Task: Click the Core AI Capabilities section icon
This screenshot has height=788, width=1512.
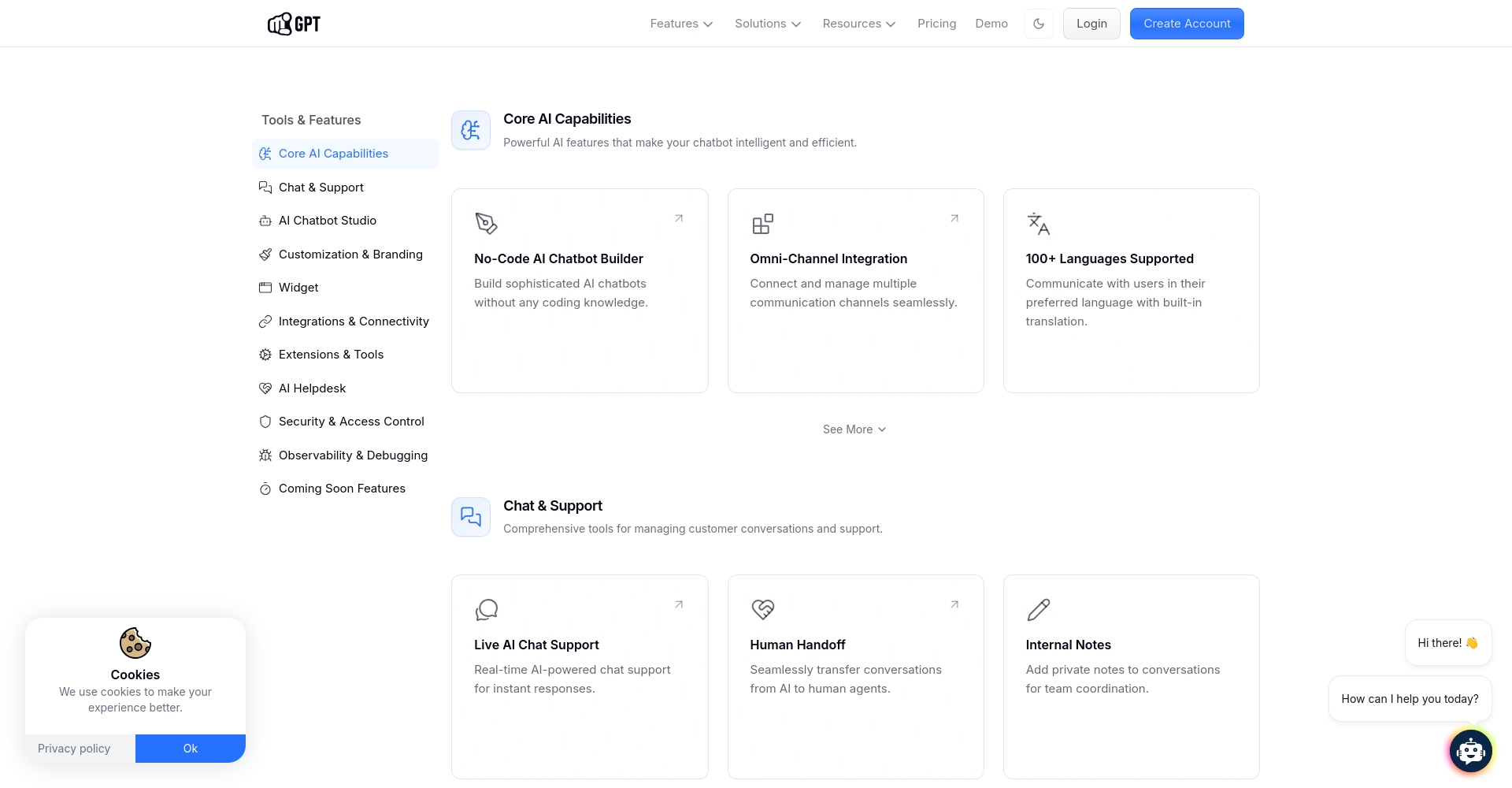Action: [x=471, y=130]
